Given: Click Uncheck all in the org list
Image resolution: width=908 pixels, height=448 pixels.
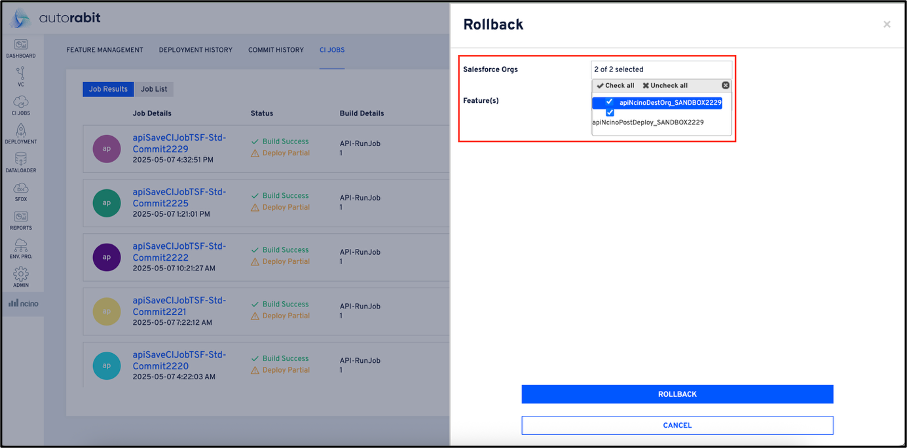Looking at the screenshot, I should tap(665, 86).
